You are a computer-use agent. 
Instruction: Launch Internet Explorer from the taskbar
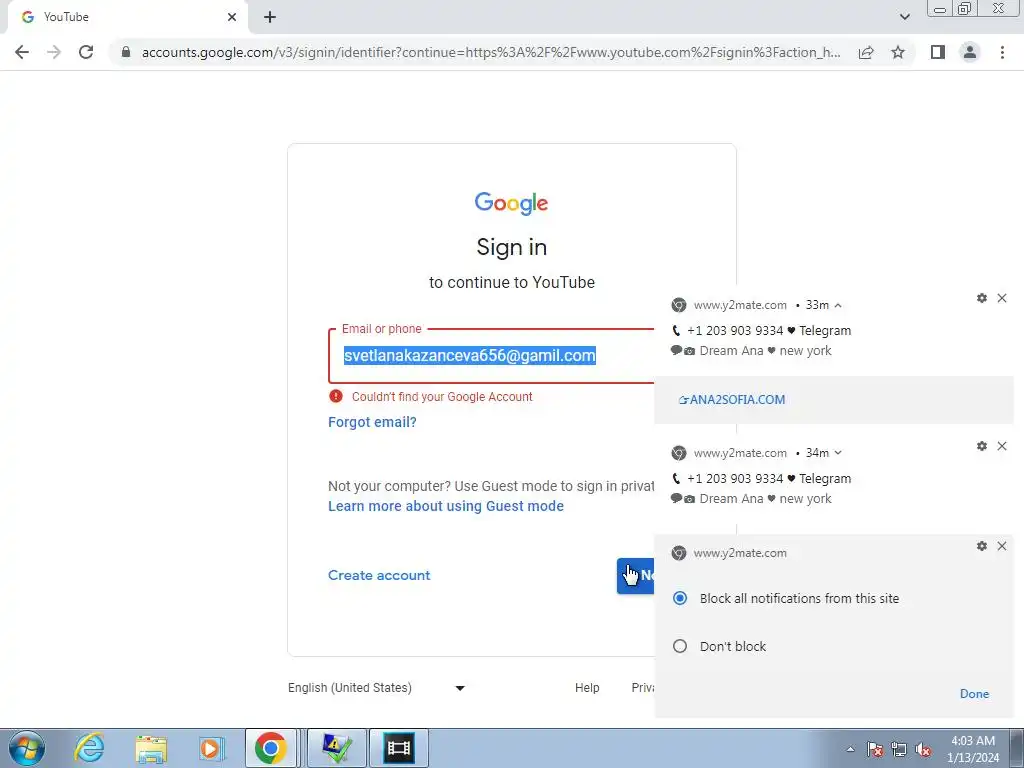coord(89,748)
